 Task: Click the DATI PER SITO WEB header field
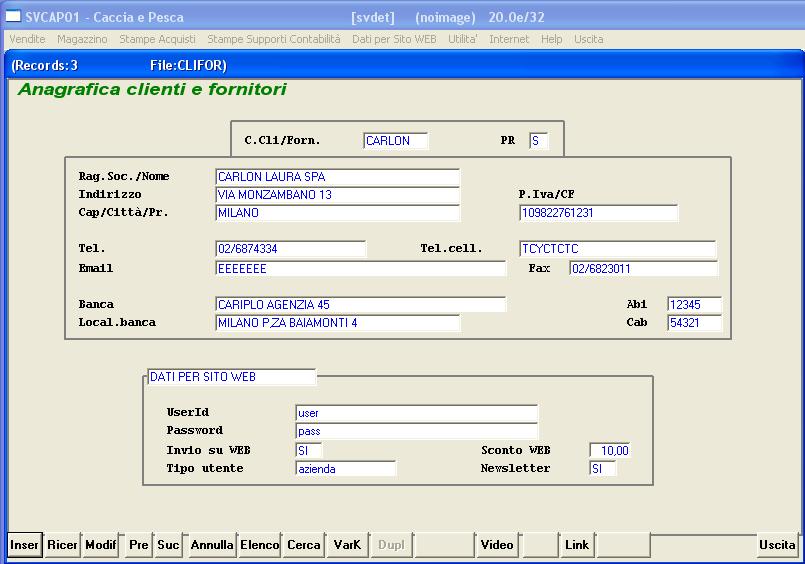pyautogui.click(x=232, y=377)
